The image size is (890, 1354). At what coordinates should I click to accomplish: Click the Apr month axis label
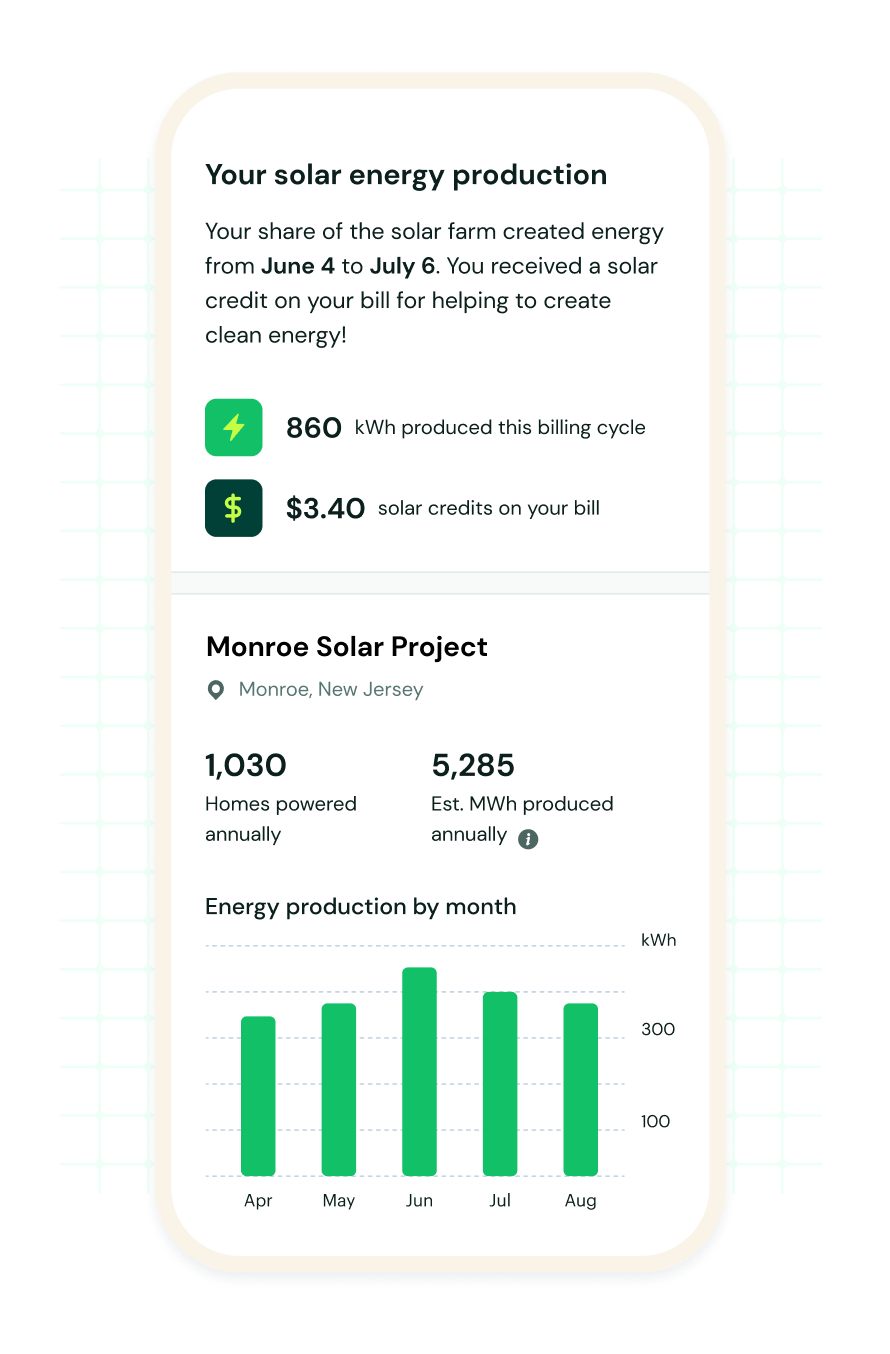click(258, 1201)
